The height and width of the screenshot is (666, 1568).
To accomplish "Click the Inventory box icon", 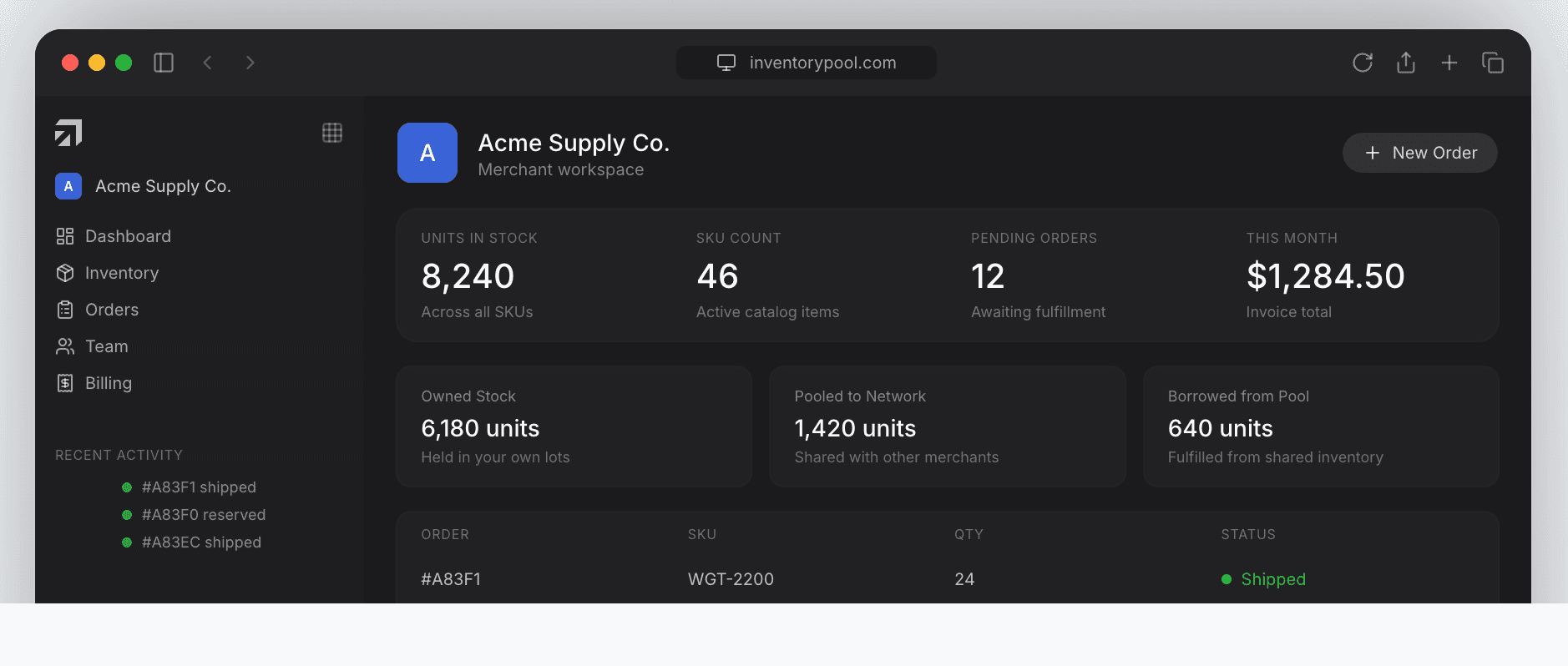I will [x=65, y=273].
